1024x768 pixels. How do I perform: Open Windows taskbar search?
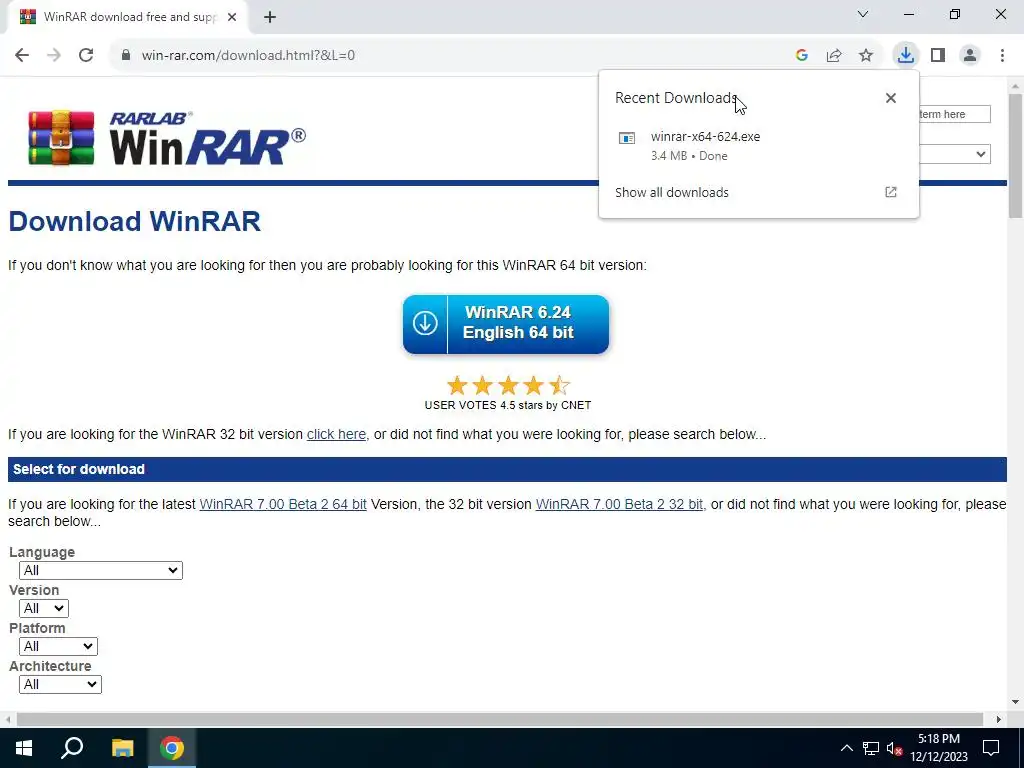[72, 748]
